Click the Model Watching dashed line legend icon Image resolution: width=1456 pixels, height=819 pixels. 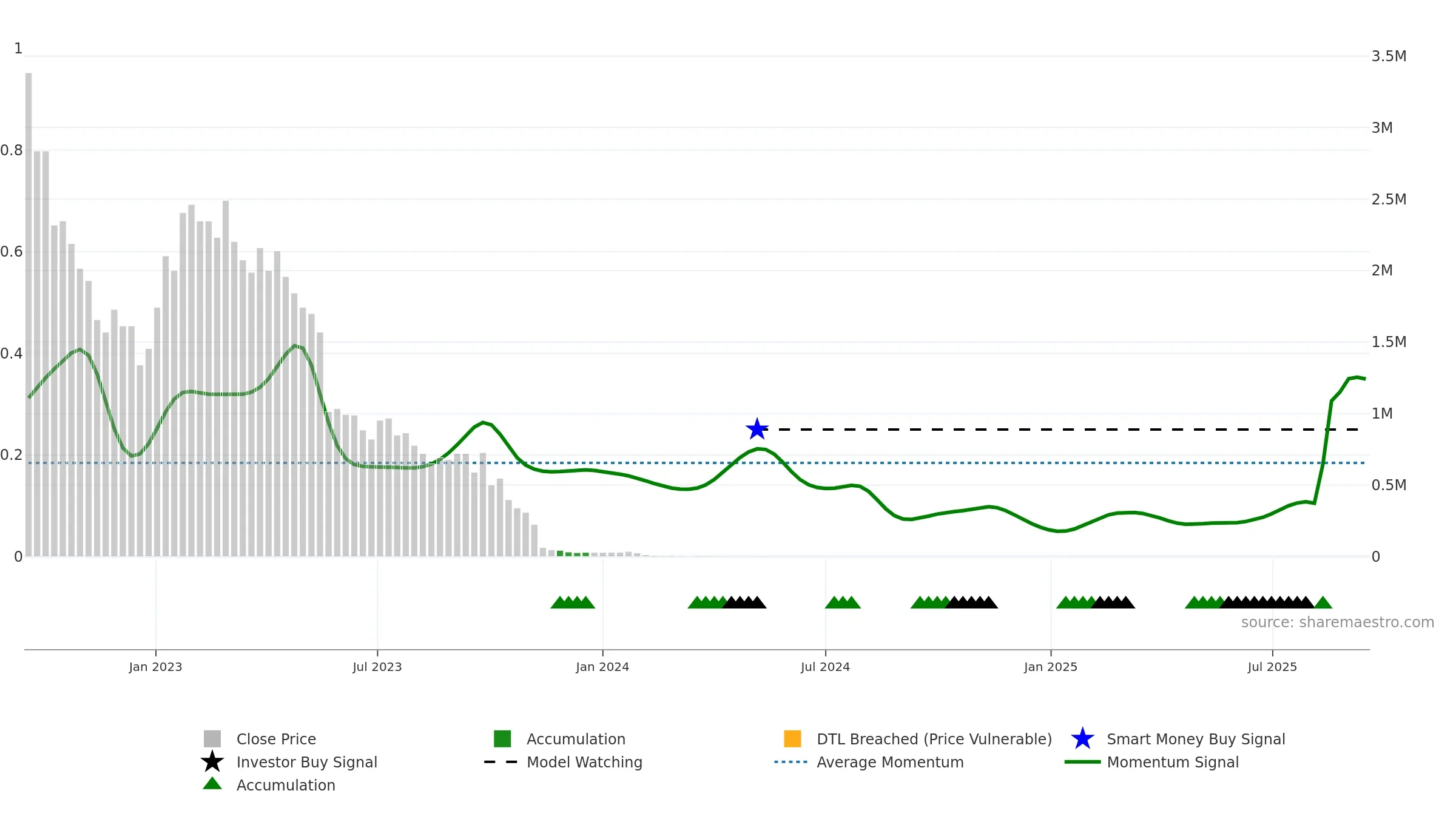[500, 762]
